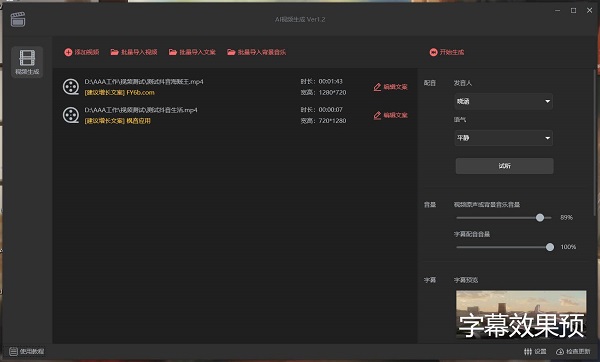
Task: Click the 批量导入背景音乐 folder button
Action: 256,52
